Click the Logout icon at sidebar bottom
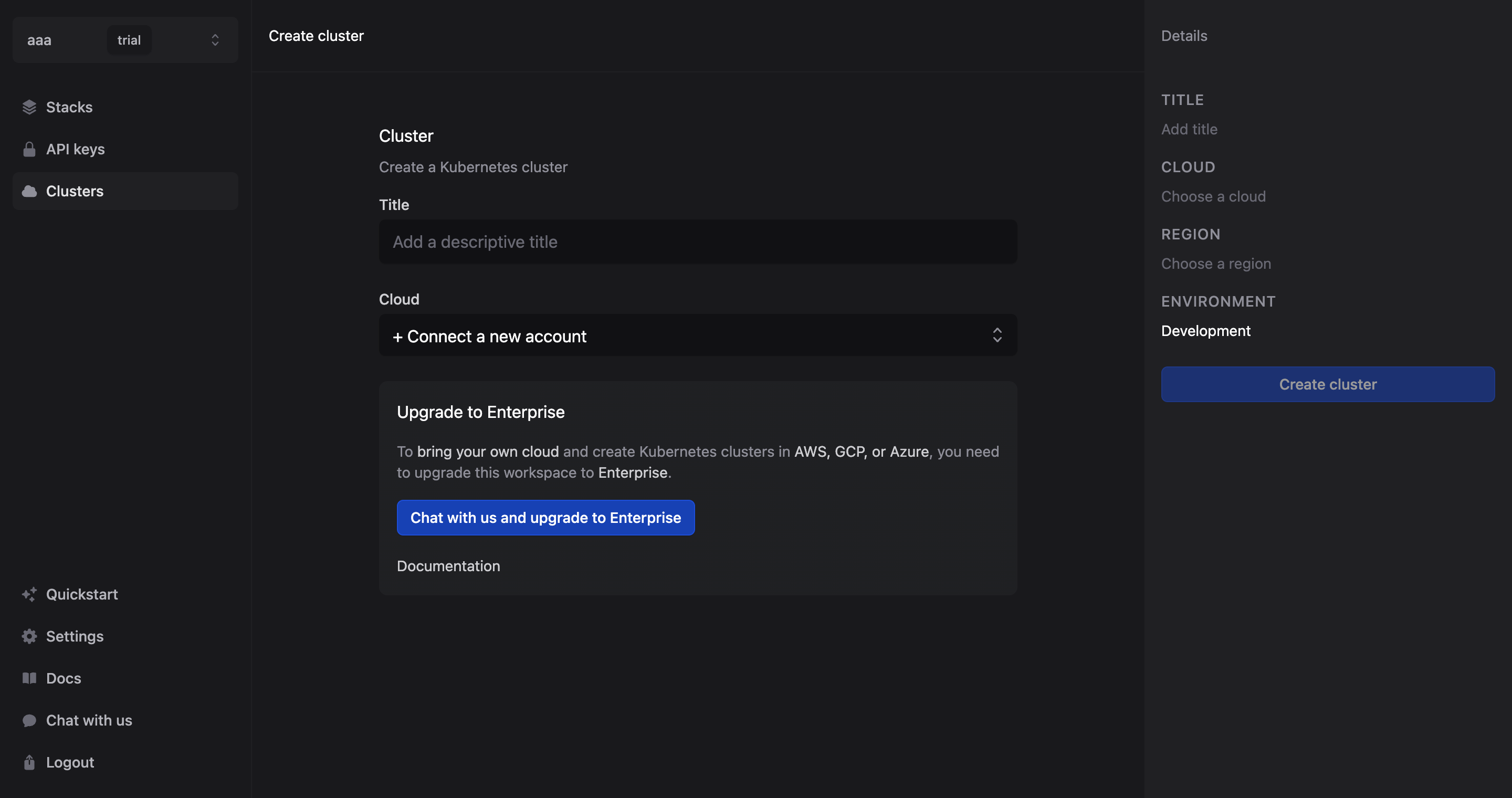Viewport: 1512px width, 798px height. point(29,762)
